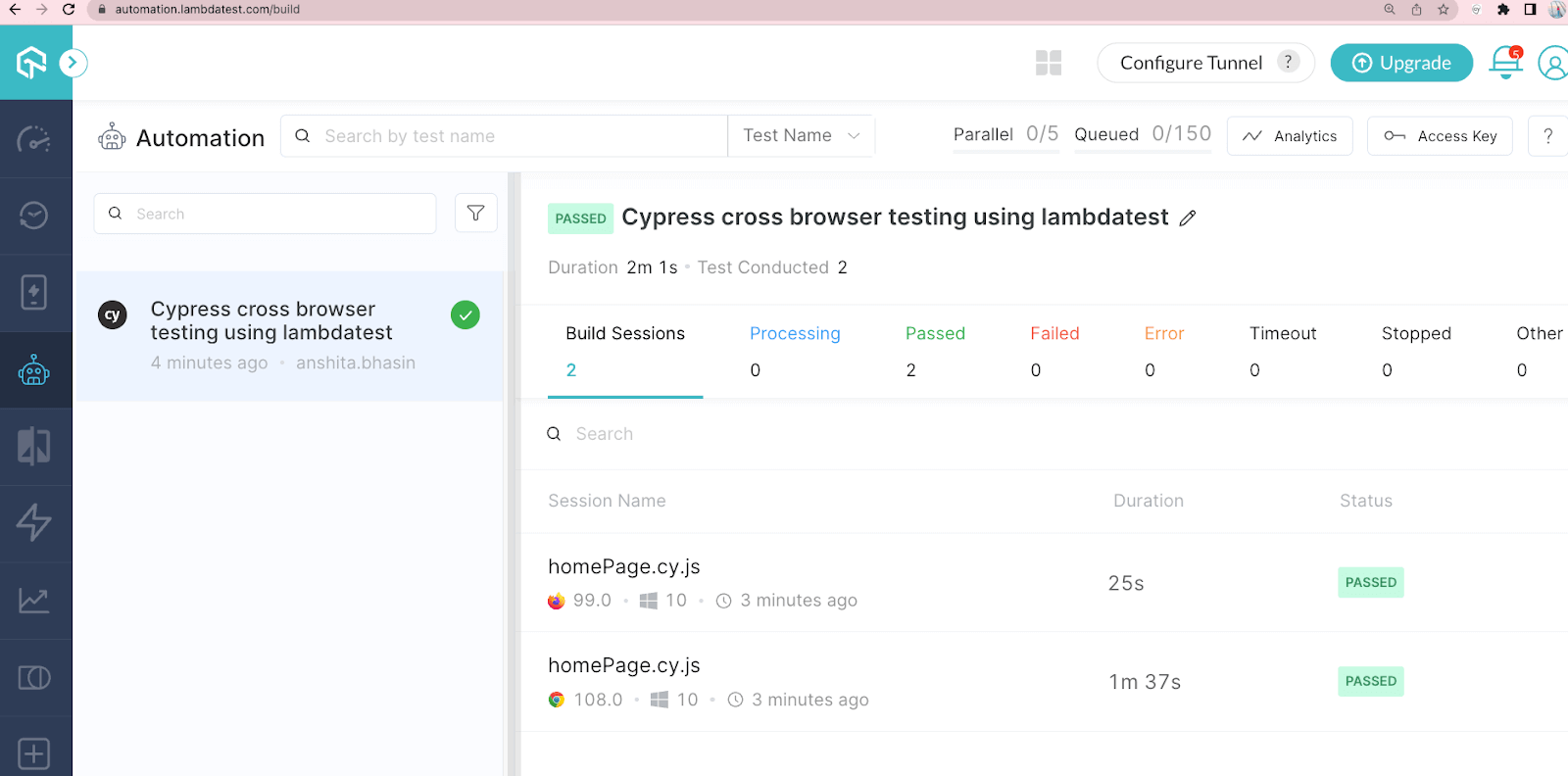Open the dashboard speedometer sidebar icon
1568x776 pixels.
(34, 138)
